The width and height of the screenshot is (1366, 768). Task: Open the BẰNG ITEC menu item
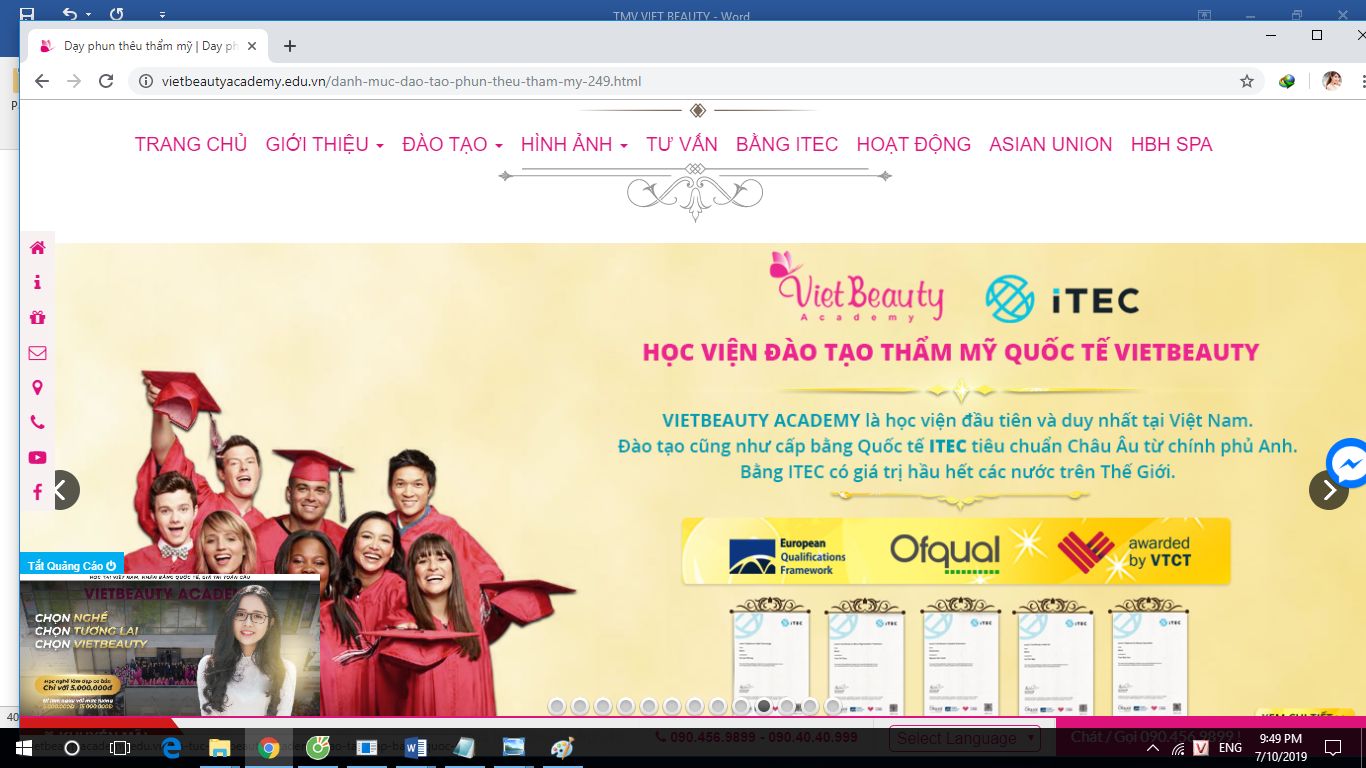[x=787, y=145]
